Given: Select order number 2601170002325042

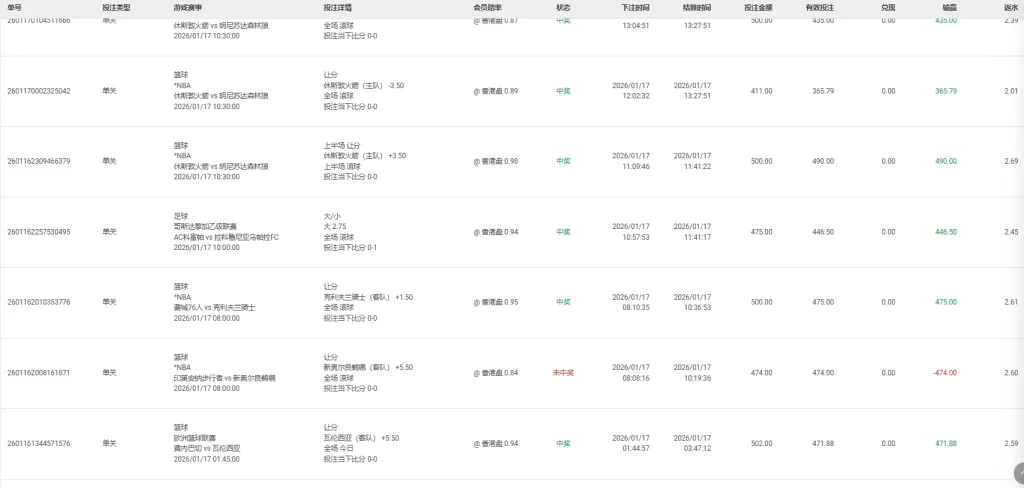Looking at the screenshot, I should [39, 91].
